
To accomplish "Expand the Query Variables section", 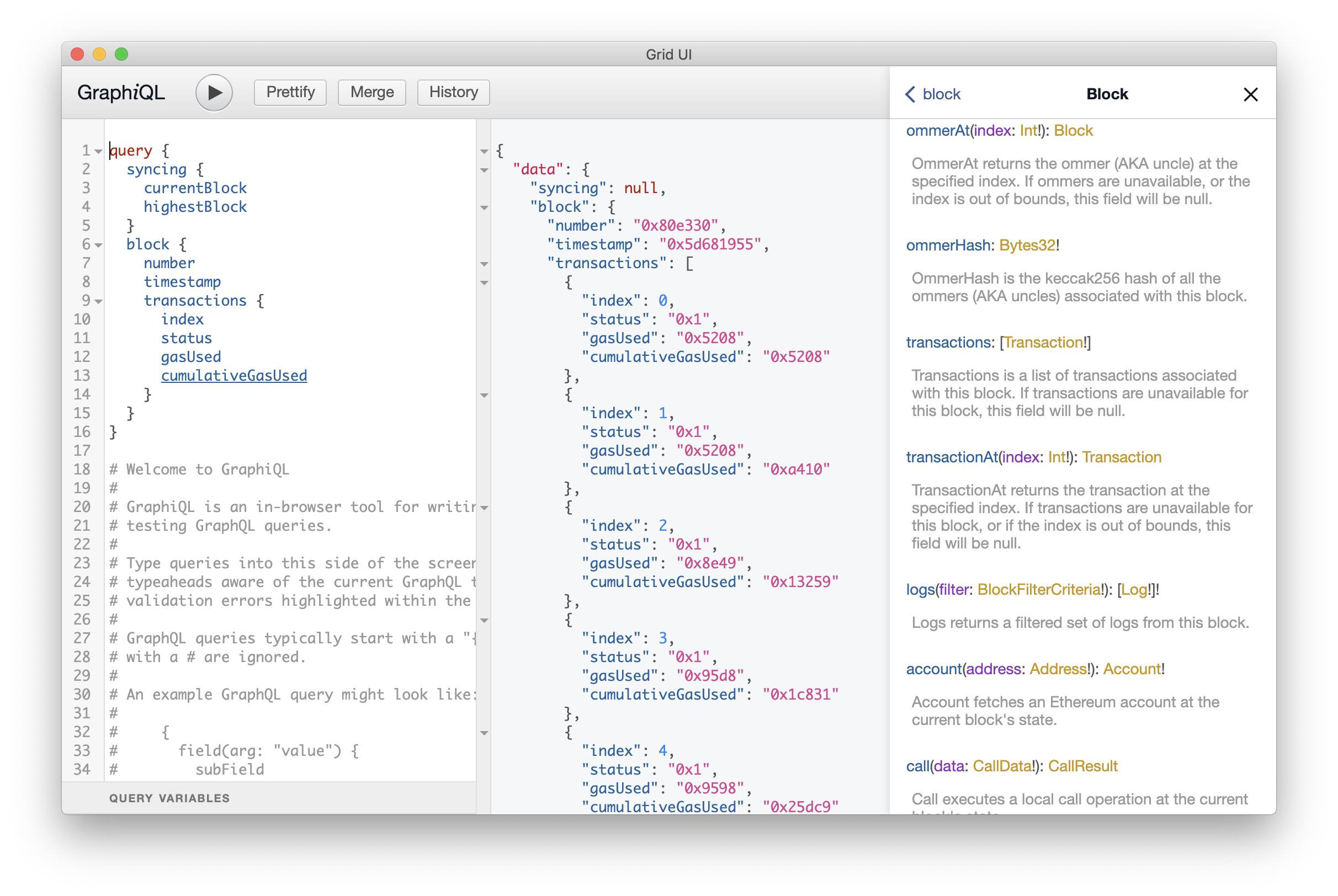I will (x=169, y=798).
